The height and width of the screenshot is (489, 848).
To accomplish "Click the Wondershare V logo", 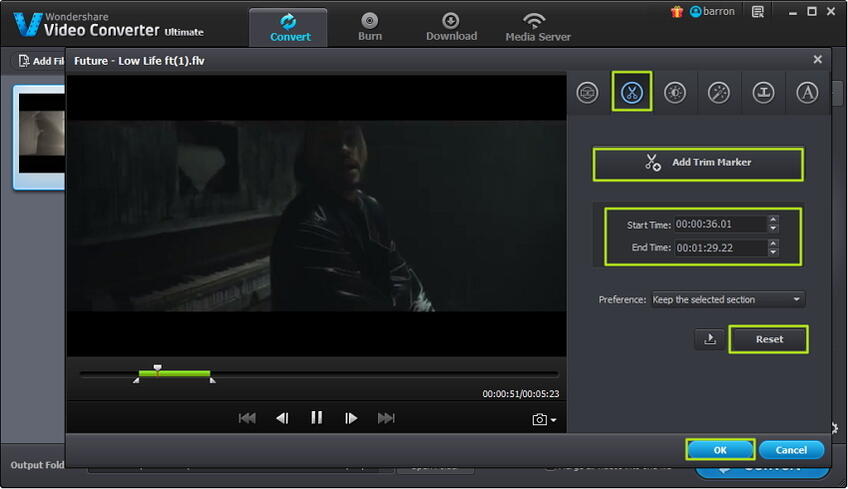I will (27, 24).
